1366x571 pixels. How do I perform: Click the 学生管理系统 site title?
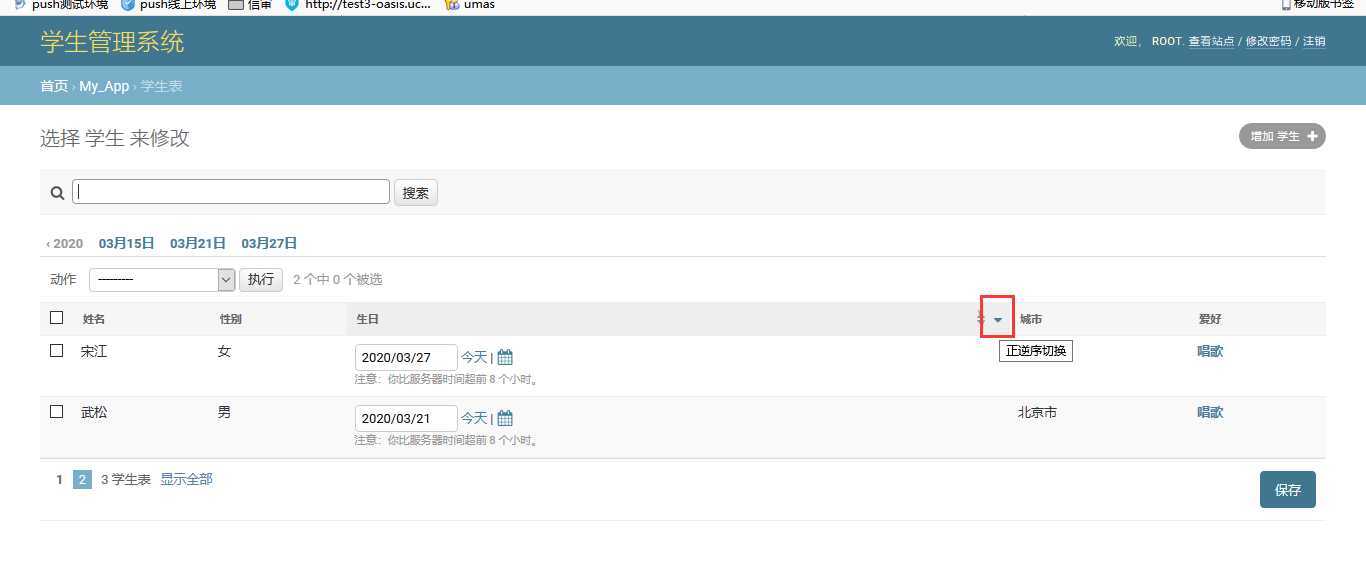point(112,42)
